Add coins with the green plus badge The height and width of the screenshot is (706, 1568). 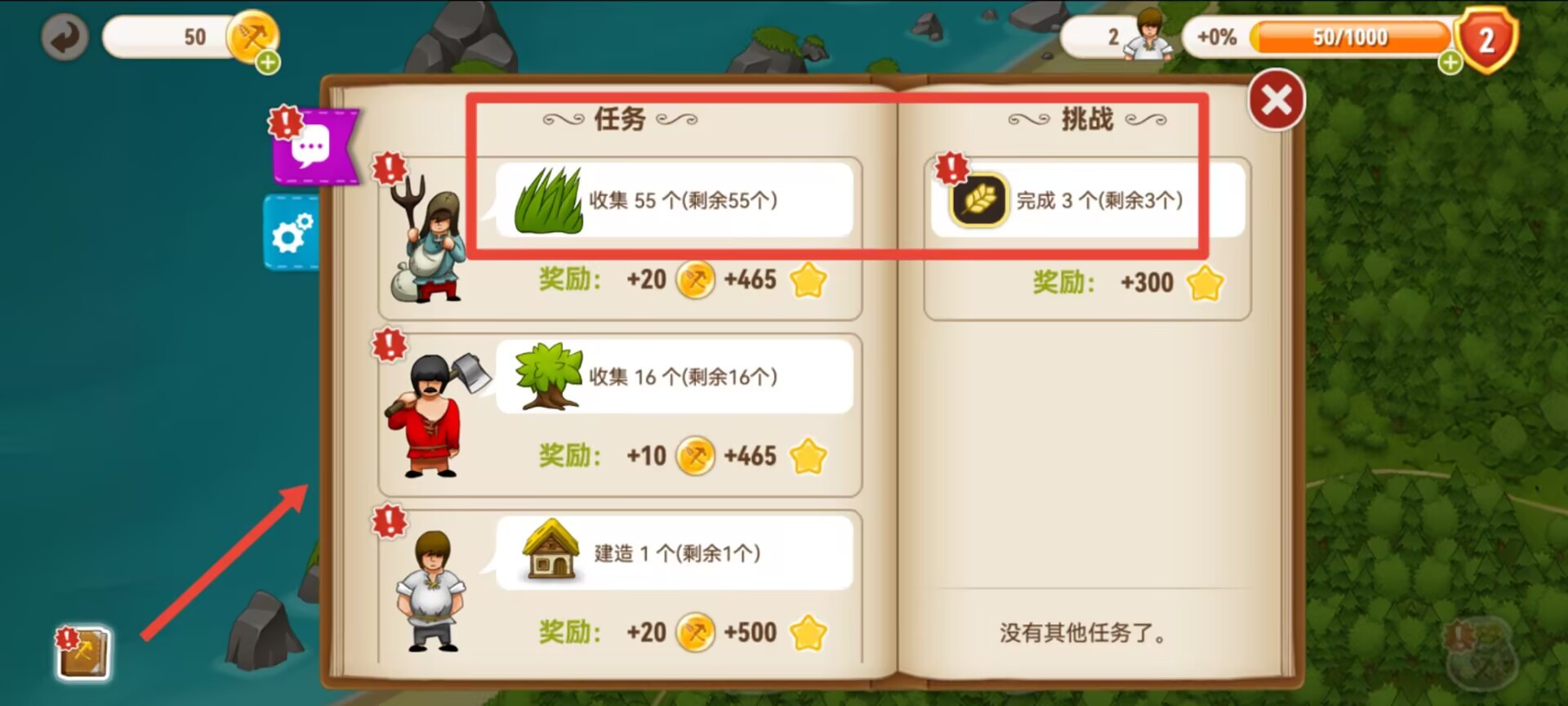268,62
